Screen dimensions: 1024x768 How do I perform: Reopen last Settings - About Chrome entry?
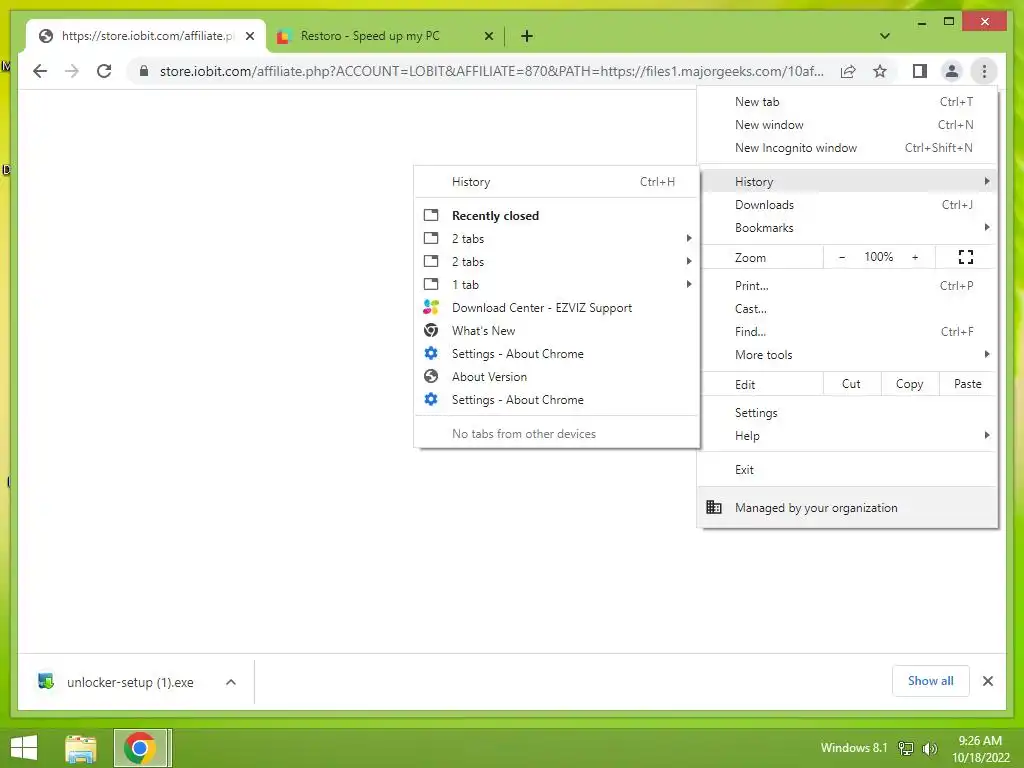(x=557, y=400)
